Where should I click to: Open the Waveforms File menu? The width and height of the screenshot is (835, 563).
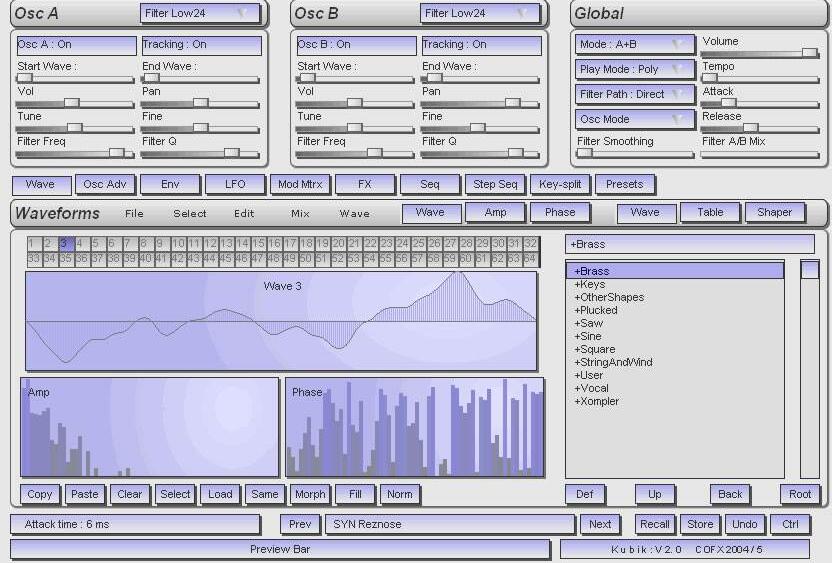[x=134, y=214]
